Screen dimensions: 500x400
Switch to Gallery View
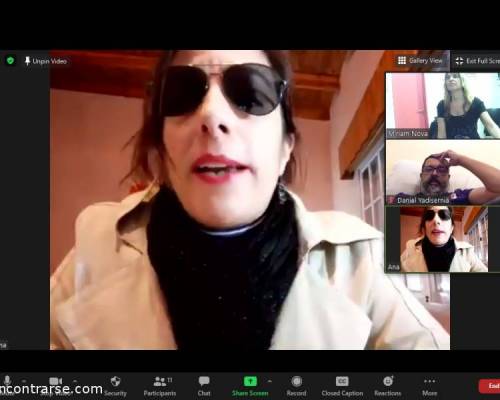click(x=420, y=61)
